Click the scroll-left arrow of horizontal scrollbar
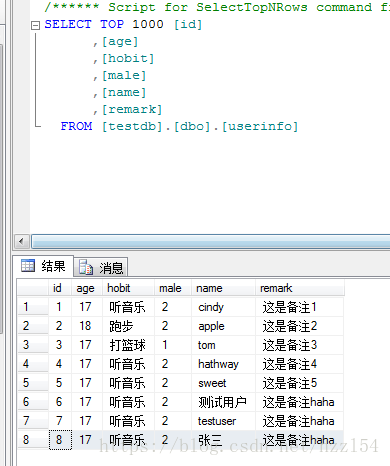This screenshot has width=390, height=466. [22, 241]
